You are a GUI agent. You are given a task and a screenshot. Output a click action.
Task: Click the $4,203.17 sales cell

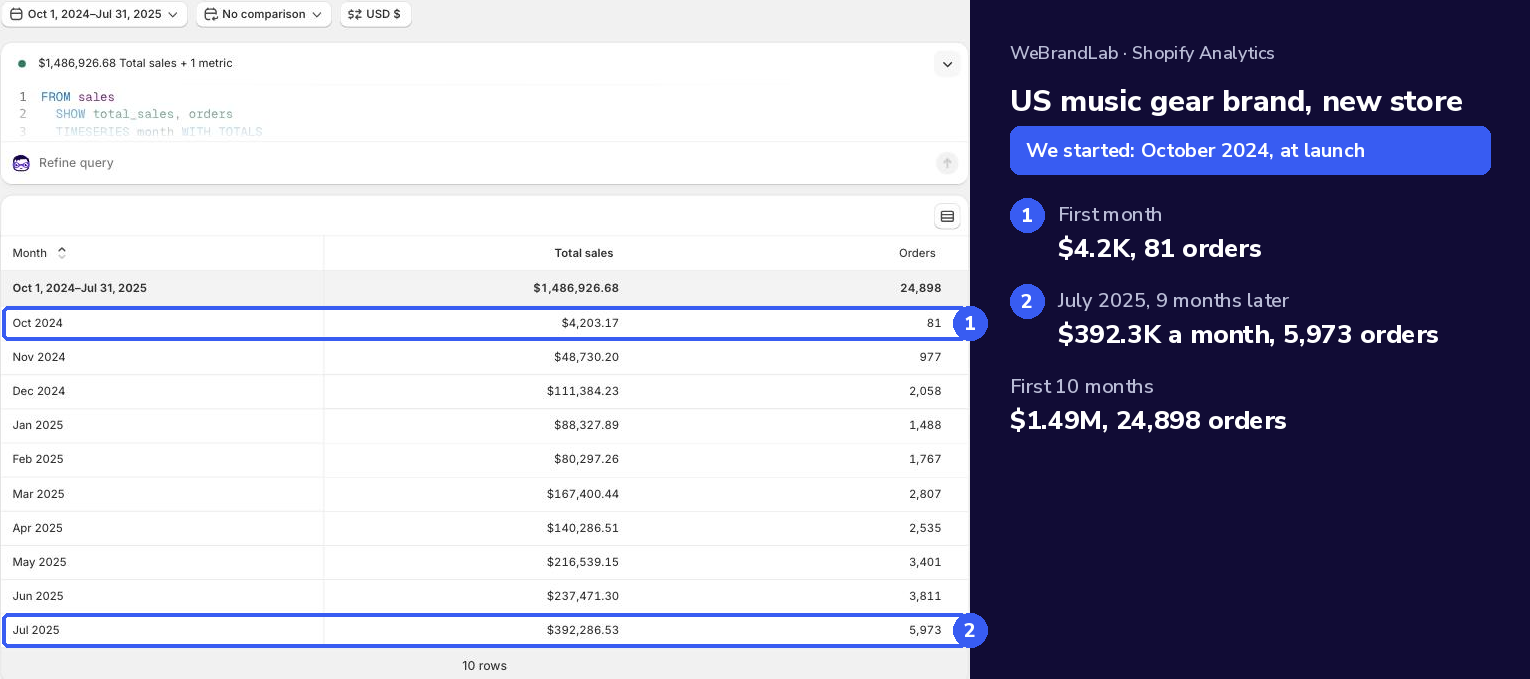pyautogui.click(x=590, y=323)
